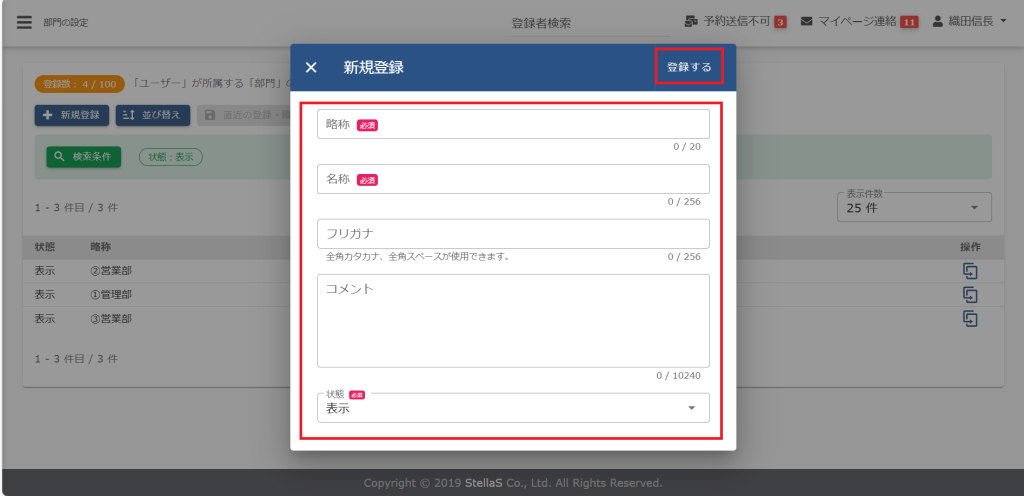Viewport: 1024px width, 496px height.
Task: Click copy icon for ③営業部 row
Action: (969, 318)
